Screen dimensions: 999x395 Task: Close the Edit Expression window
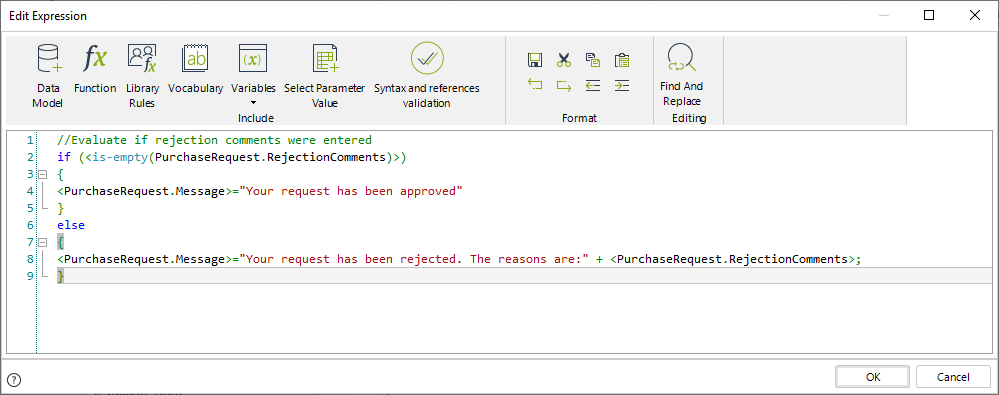[975, 15]
